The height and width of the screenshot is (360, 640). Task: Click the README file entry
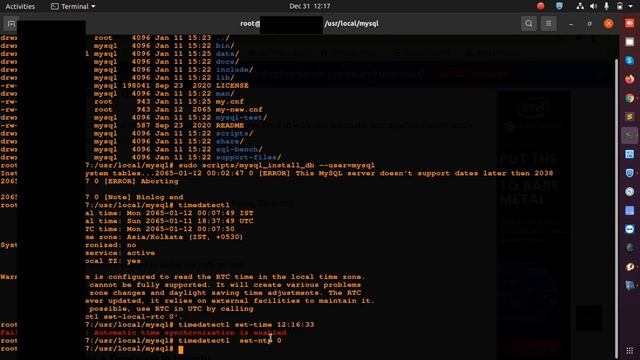click(x=230, y=125)
